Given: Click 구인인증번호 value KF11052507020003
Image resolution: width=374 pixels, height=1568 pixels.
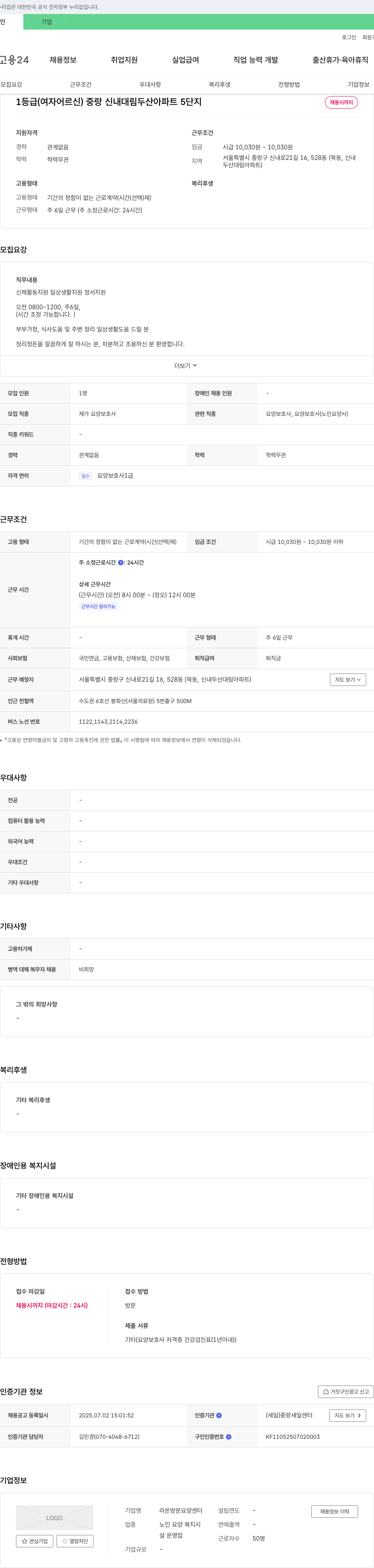Looking at the screenshot, I should pos(292,1437).
